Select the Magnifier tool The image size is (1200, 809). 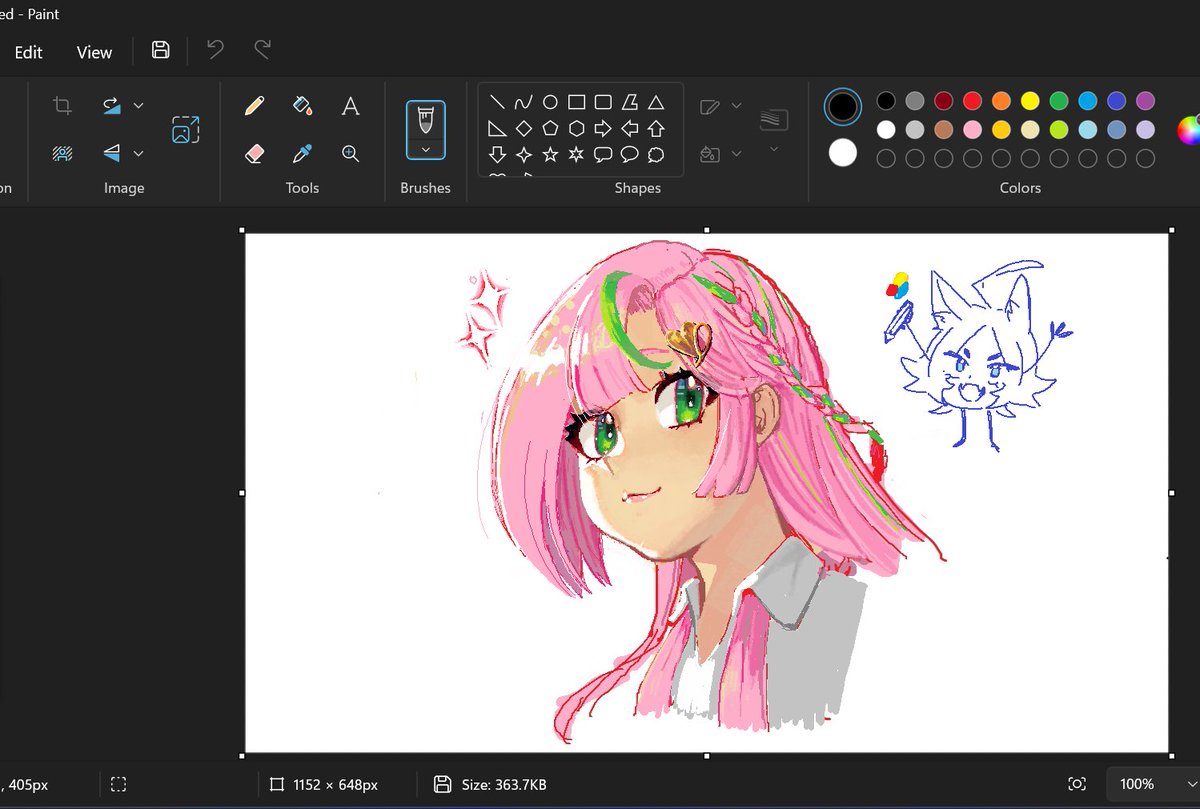pyautogui.click(x=350, y=153)
